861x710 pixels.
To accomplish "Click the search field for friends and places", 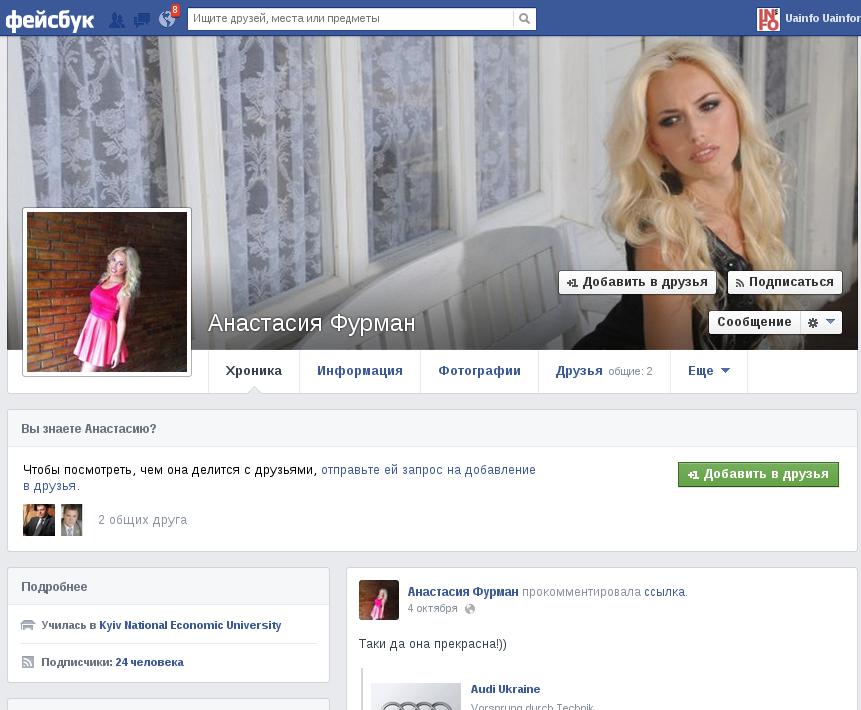I will [x=350, y=19].
